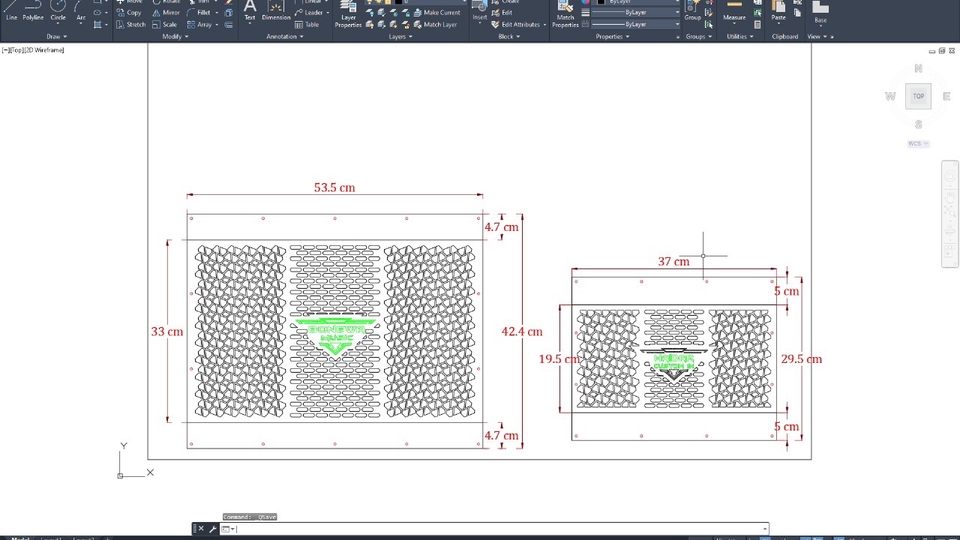Screen dimensions: 960x540
Task: Select the 42.4 cm dimension text
Action: click(x=522, y=331)
